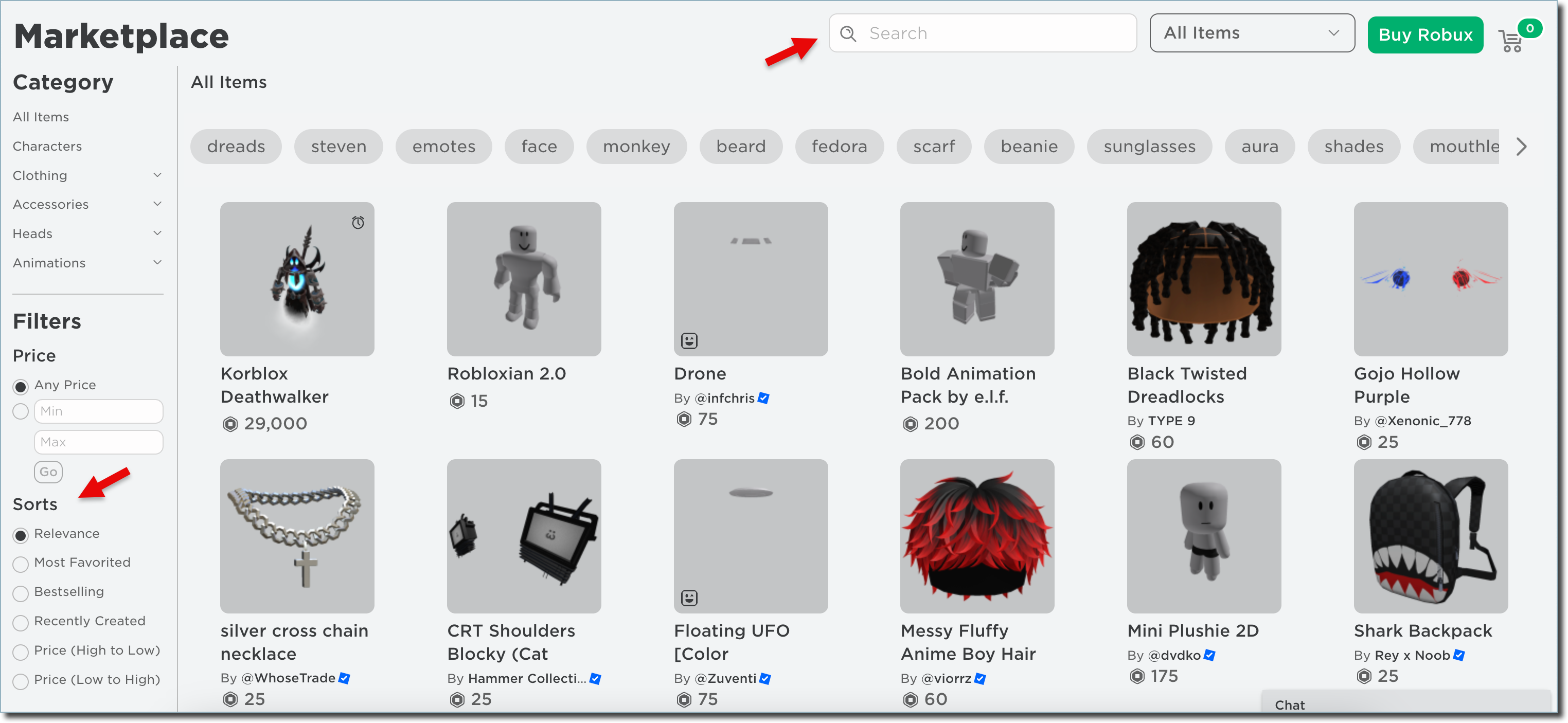The width and height of the screenshot is (1568, 723).
Task: Filter by fedora tag
Action: pyautogui.click(x=840, y=146)
